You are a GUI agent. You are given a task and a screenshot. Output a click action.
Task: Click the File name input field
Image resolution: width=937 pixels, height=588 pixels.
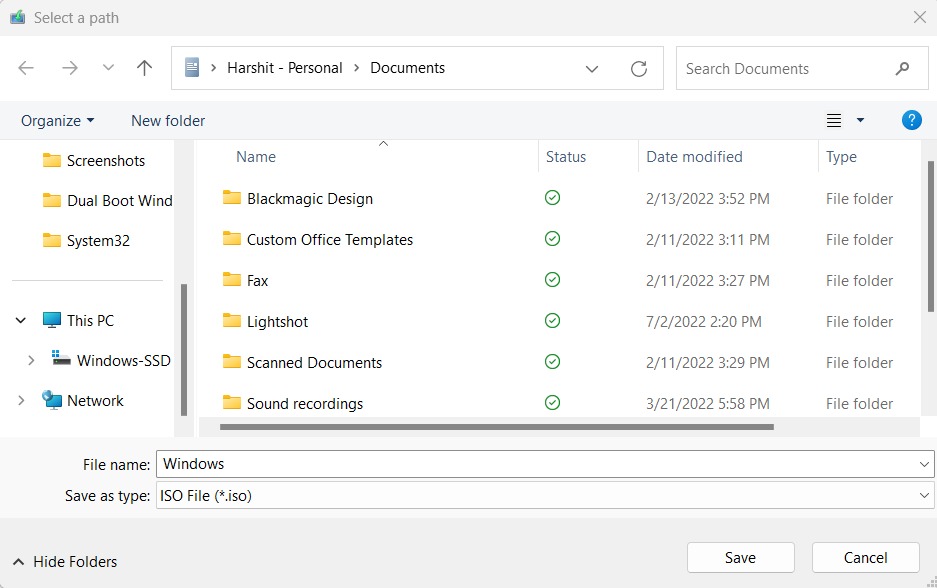tap(535, 464)
